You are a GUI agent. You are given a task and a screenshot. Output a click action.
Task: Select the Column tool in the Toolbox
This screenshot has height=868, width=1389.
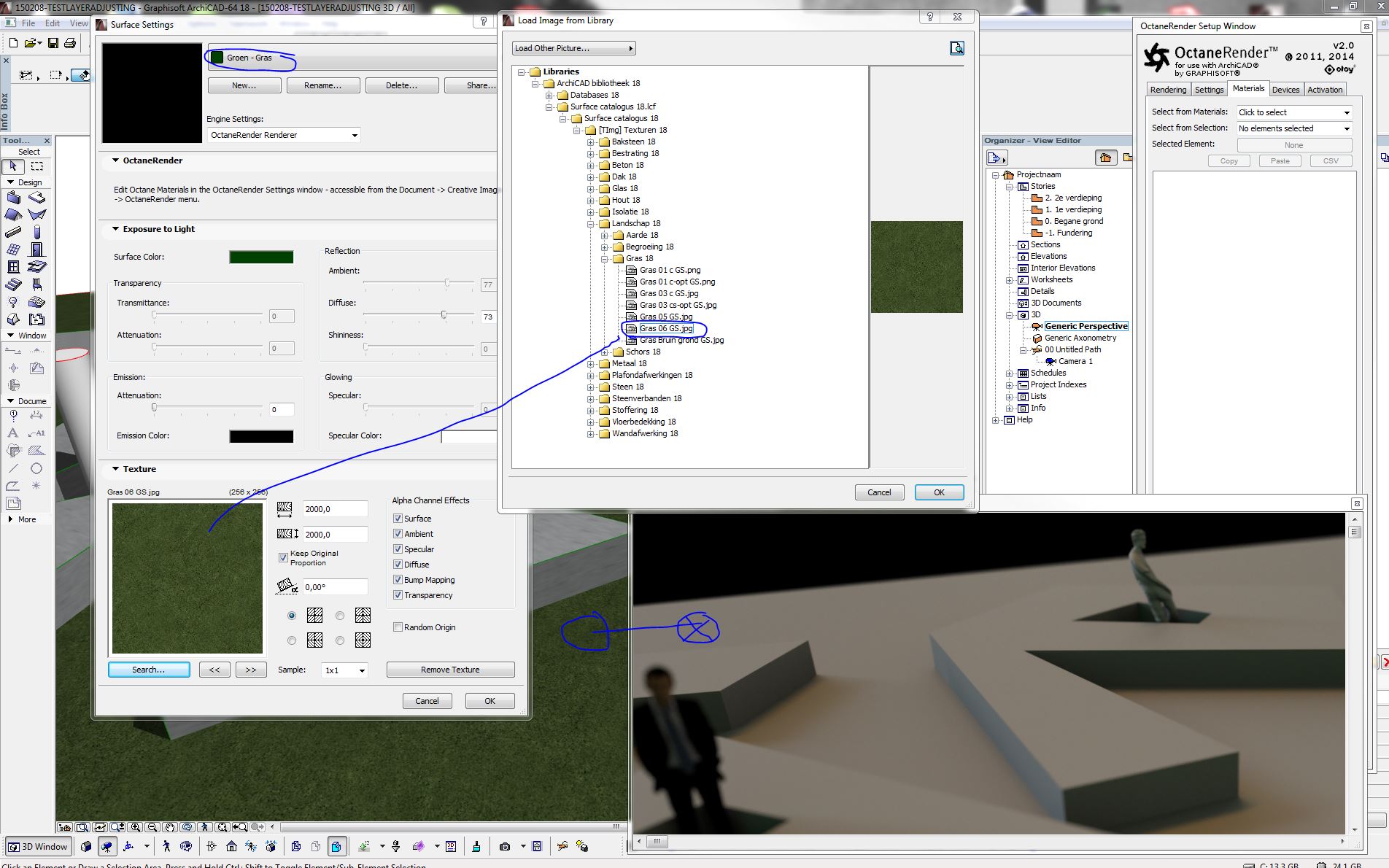tap(36, 232)
